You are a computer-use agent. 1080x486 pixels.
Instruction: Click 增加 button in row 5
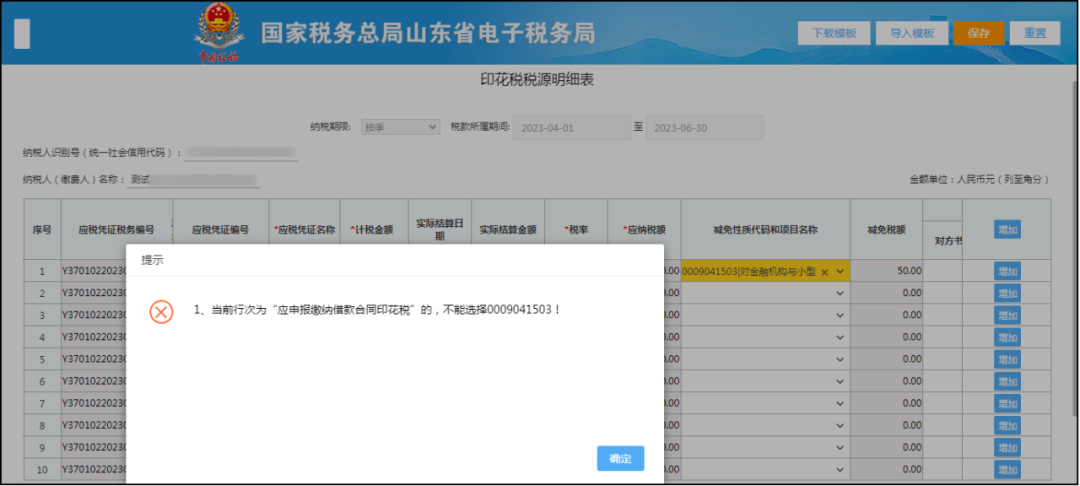(1007, 359)
